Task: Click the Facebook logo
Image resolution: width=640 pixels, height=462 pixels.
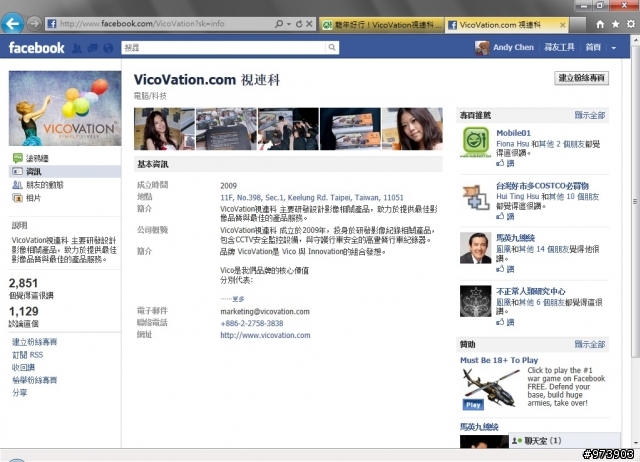Action: (x=36, y=48)
